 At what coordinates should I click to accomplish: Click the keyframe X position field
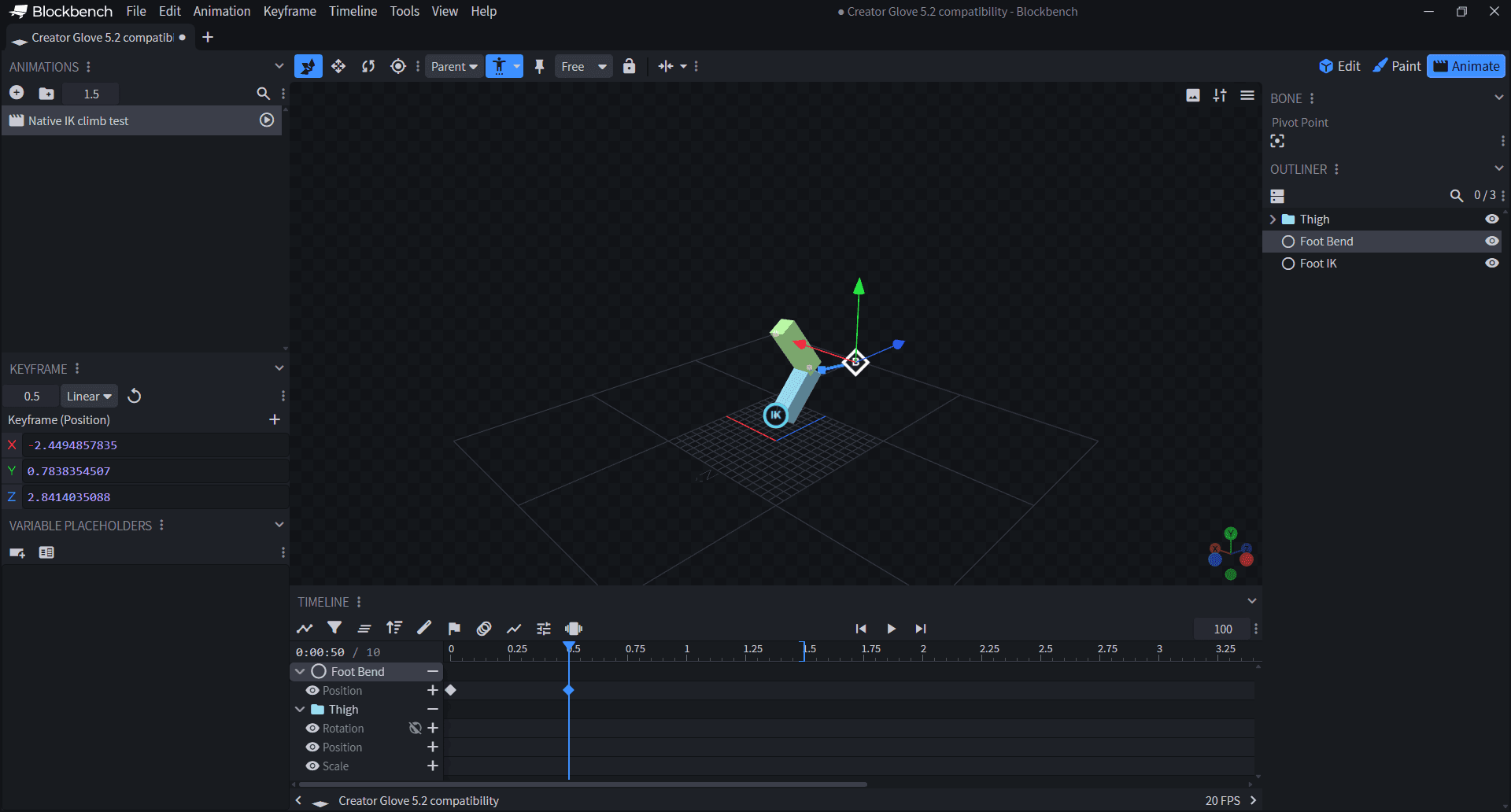point(155,445)
